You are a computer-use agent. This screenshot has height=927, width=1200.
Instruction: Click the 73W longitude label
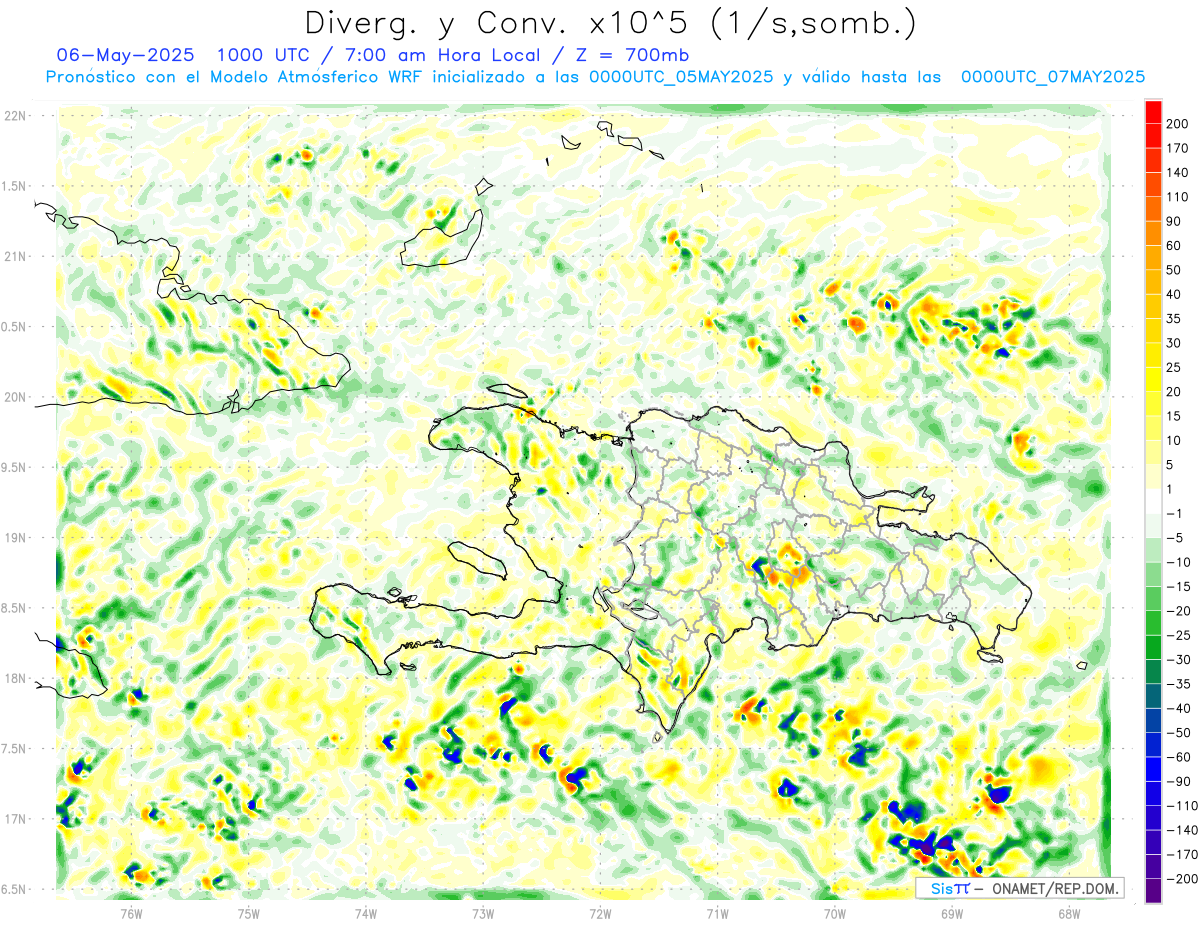click(x=483, y=913)
